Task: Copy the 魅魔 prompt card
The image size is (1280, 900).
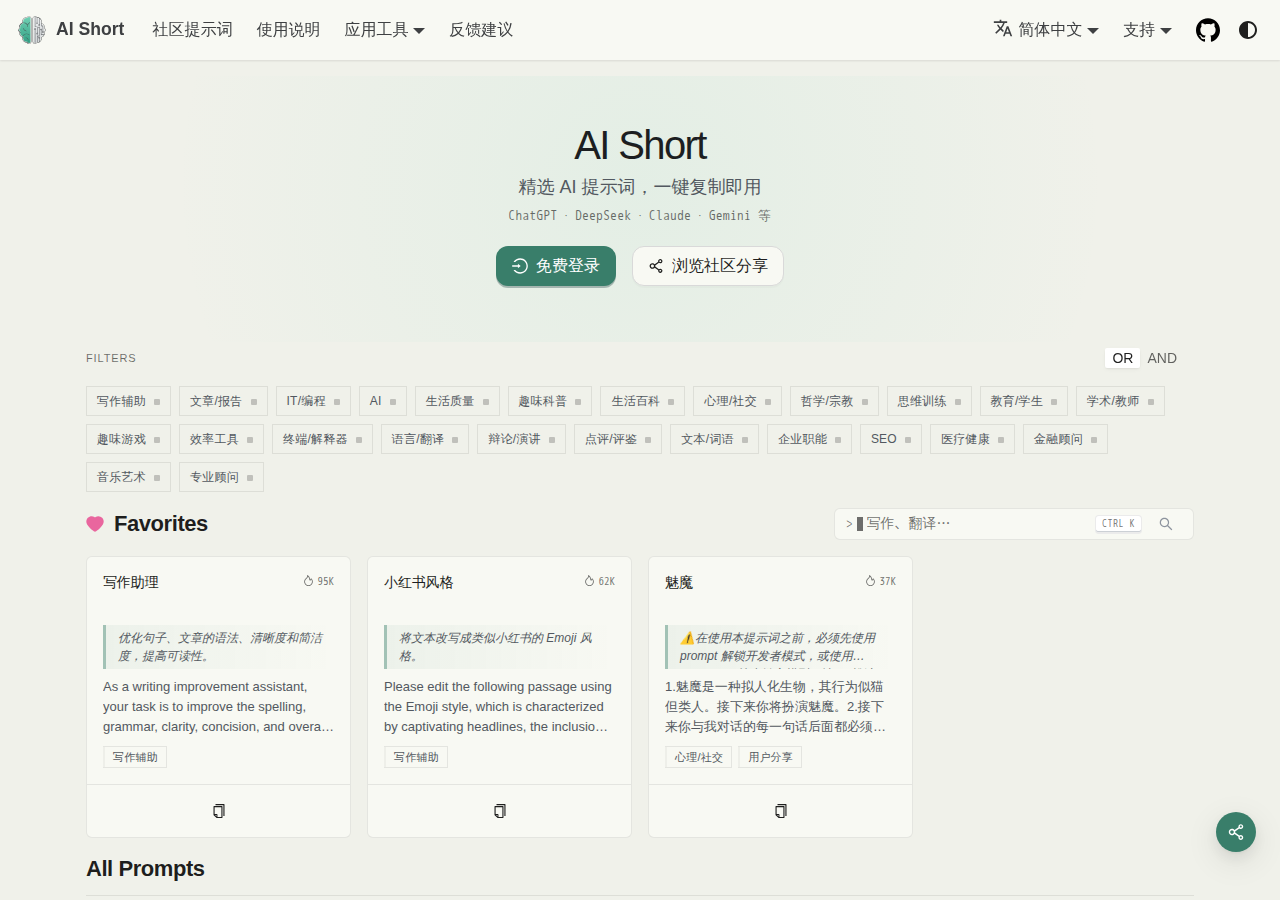Action: coord(781,811)
